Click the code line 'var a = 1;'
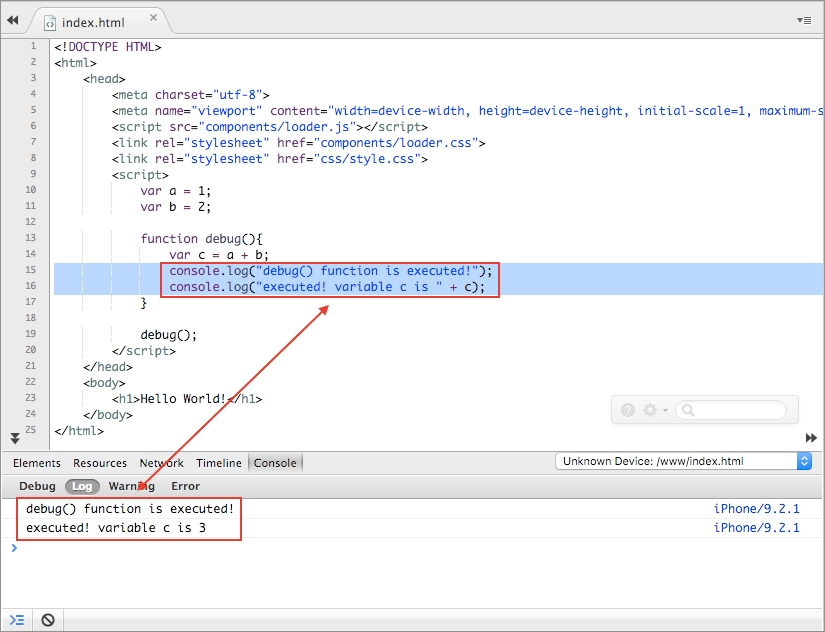The width and height of the screenshot is (825, 632). click(176, 191)
